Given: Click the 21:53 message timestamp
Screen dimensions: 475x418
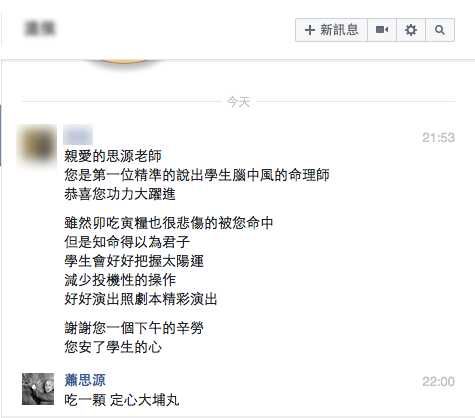Looking at the screenshot, I should pos(438,137).
